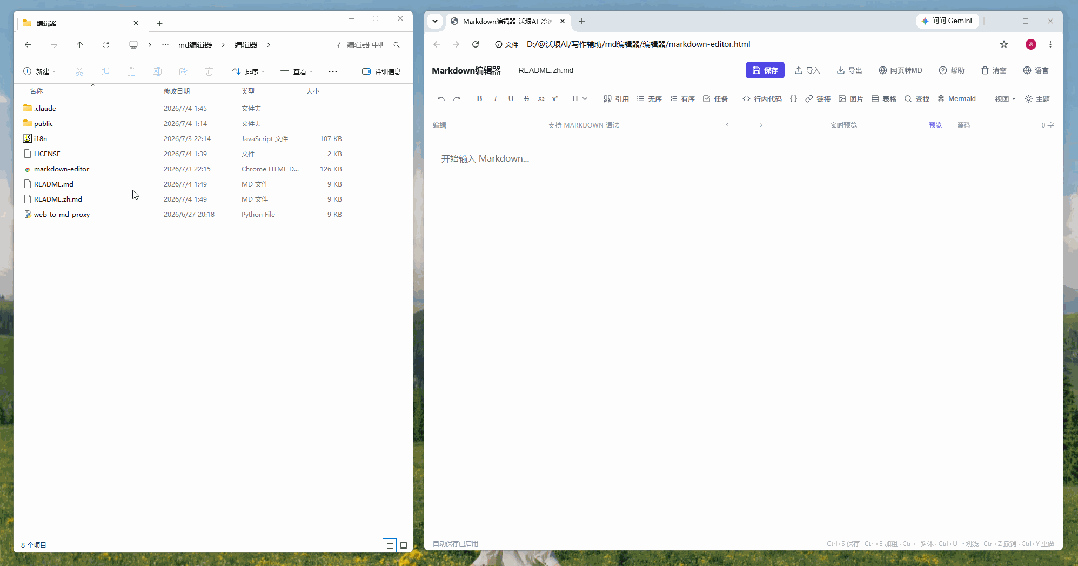Image resolution: width=1078 pixels, height=566 pixels.
Task: Add a new File Explorer tab
Action: (x=160, y=23)
